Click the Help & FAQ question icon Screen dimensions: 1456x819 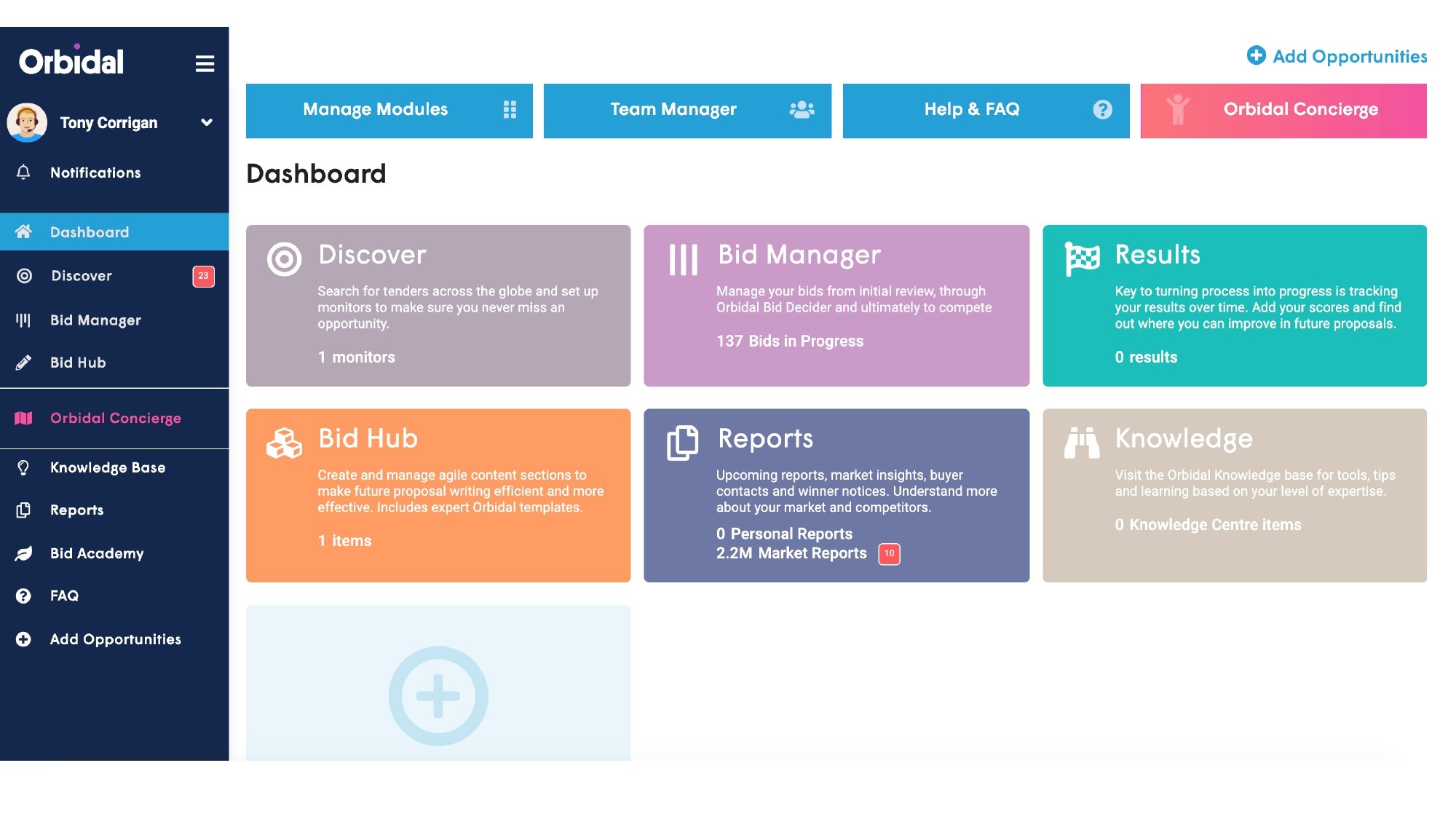click(x=1102, y=109)
